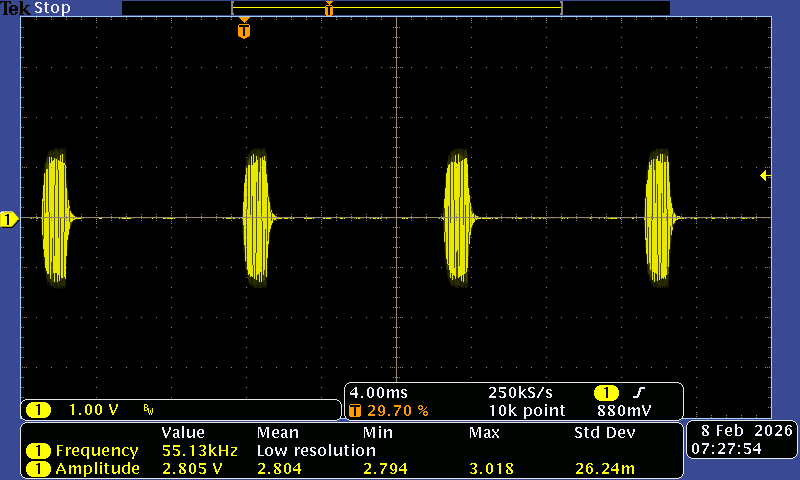This screenshot has height=480, width=800.
Task: Click the Frequency measurement label
Action: click(x=96, y=451)
